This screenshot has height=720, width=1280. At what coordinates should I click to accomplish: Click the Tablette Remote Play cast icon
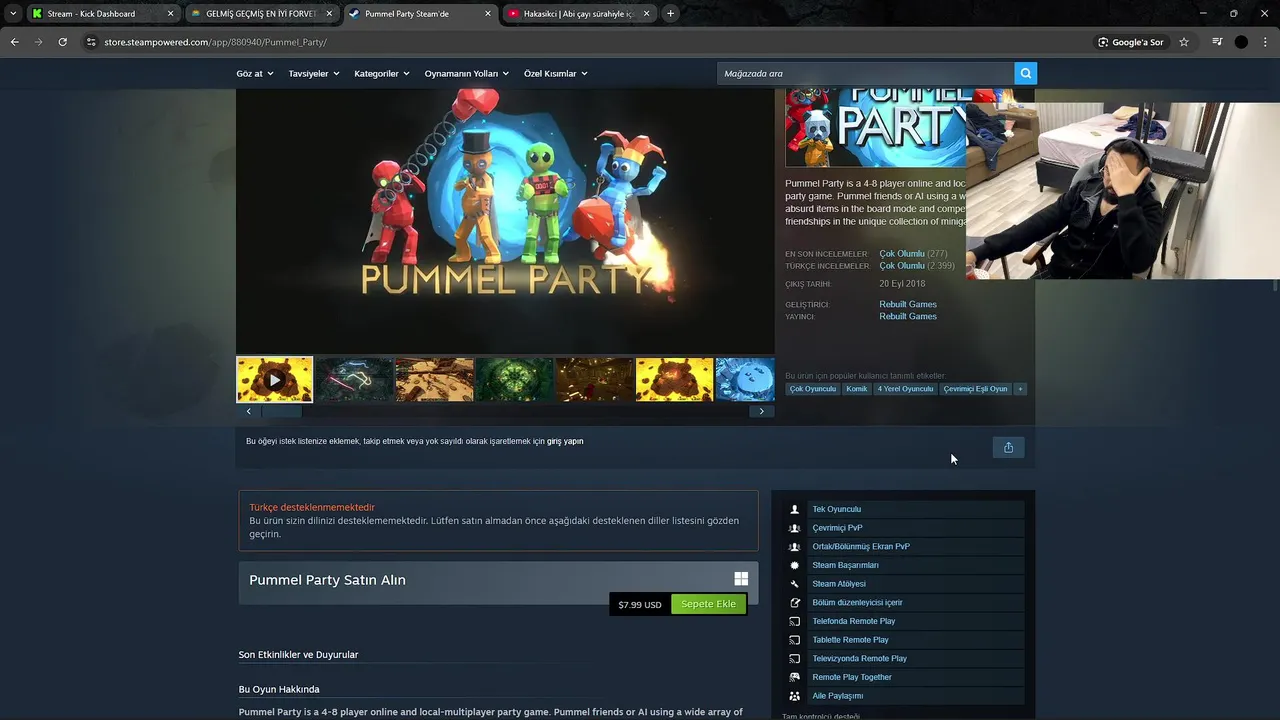795,640
